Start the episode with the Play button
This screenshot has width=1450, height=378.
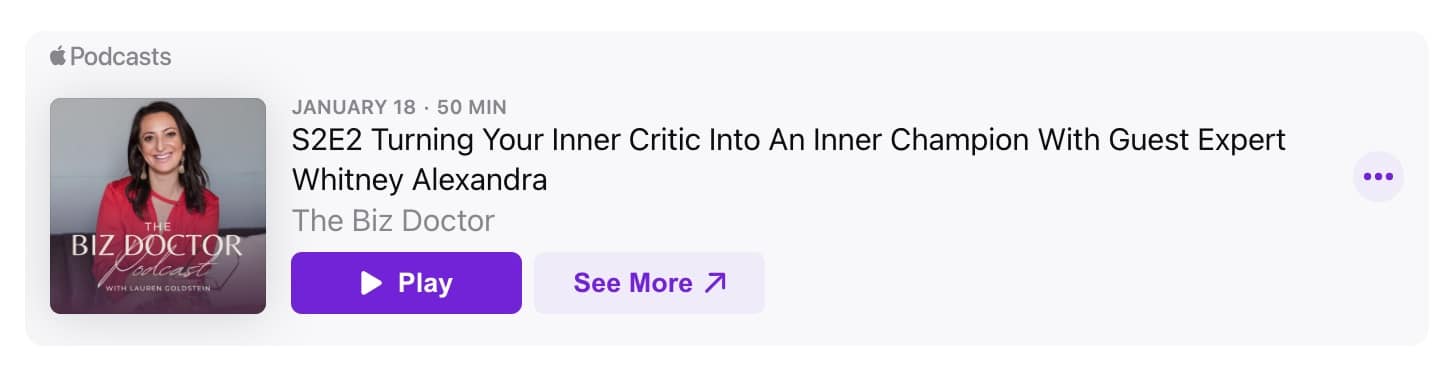[406, 283]
